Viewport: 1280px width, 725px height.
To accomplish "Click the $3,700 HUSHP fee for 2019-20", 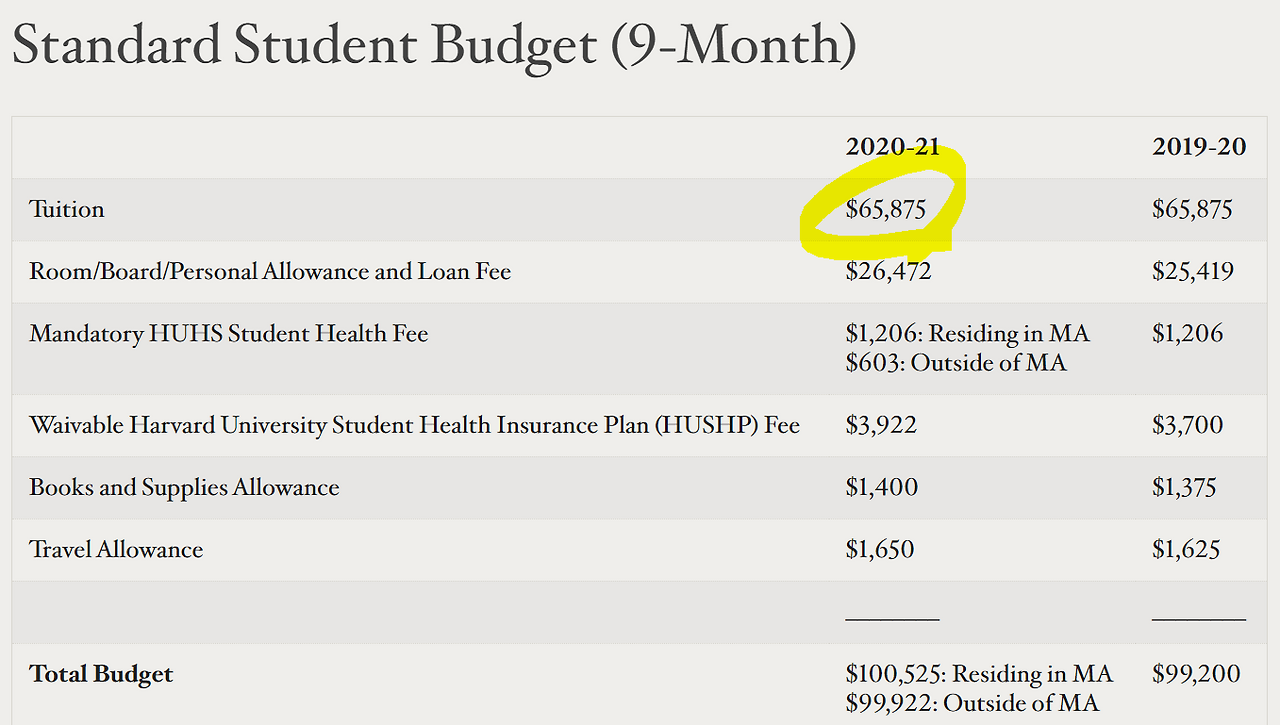I will click(1187, 426).
